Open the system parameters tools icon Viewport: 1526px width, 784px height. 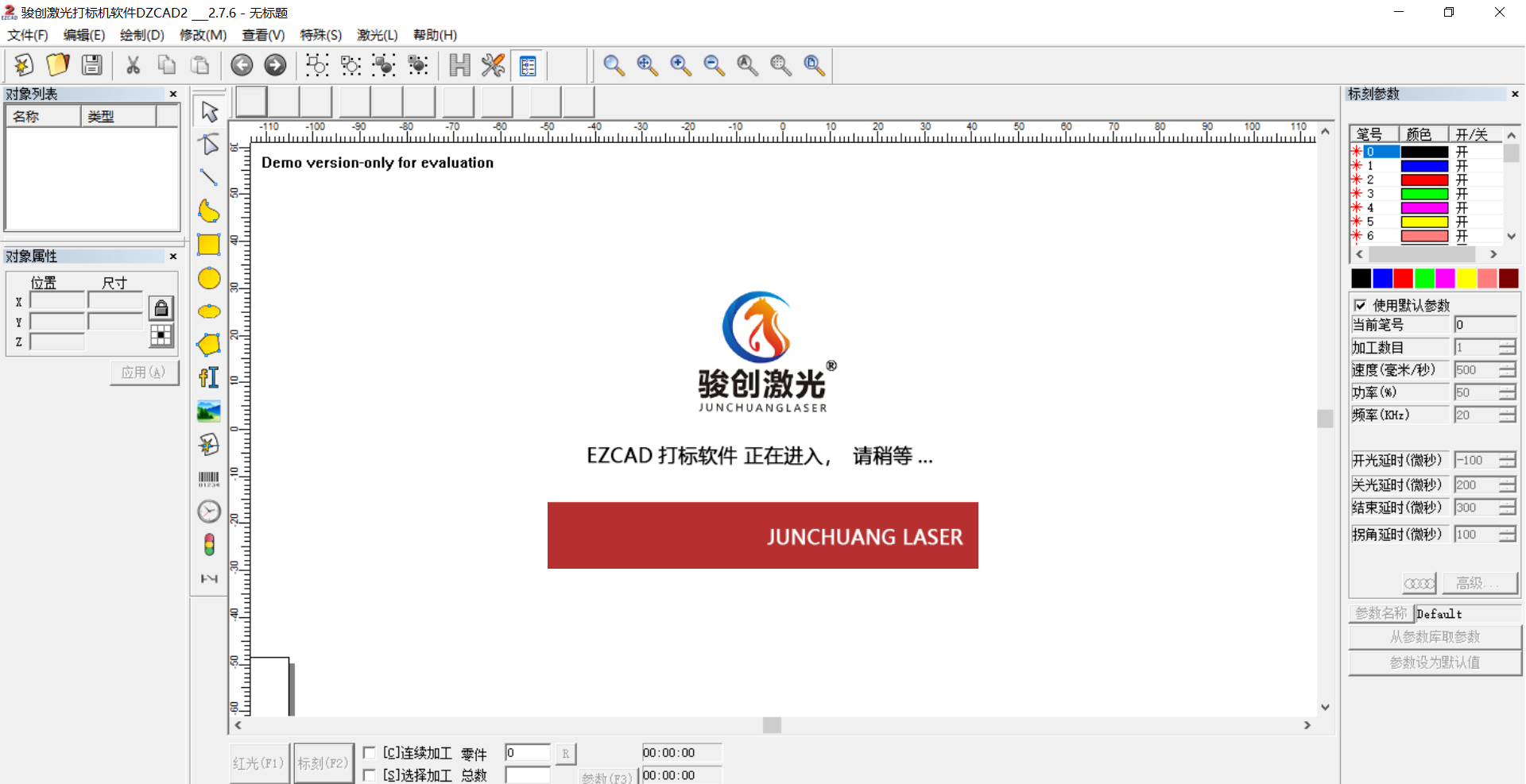point(494,65)
